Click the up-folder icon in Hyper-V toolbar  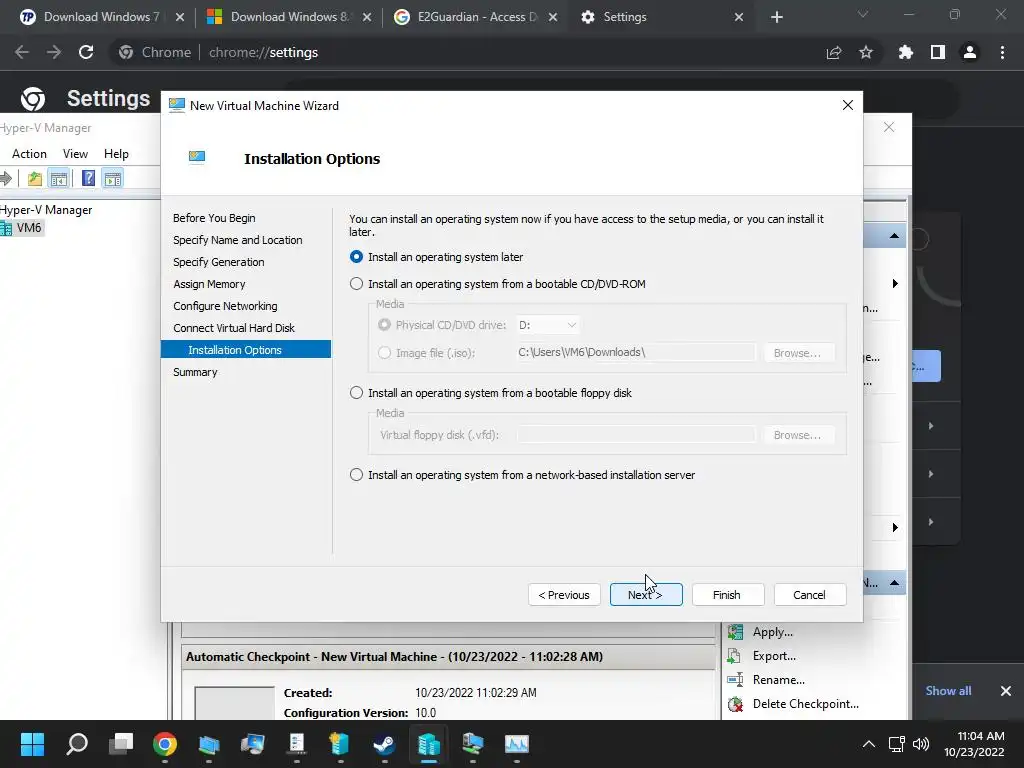pyautogui.click(x=35, y=178)
